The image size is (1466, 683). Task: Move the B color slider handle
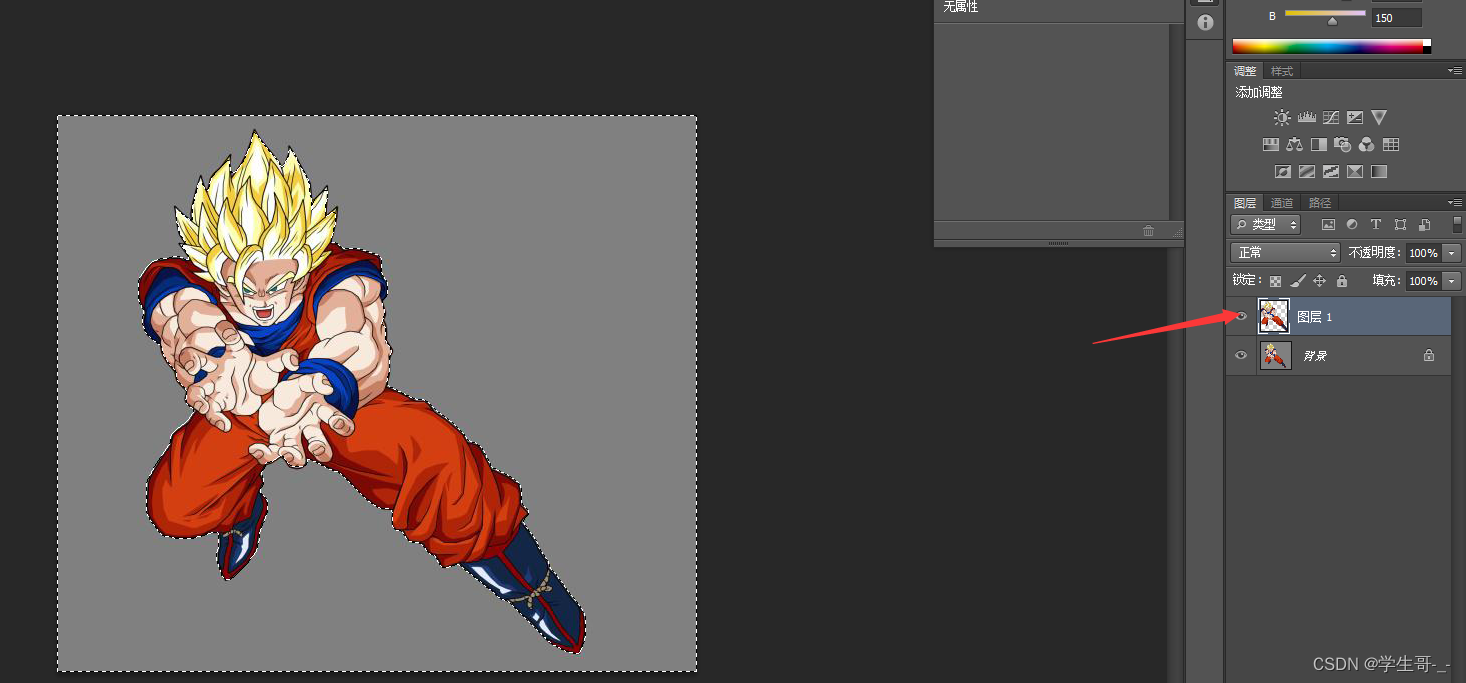click(x=1332, y=20)
